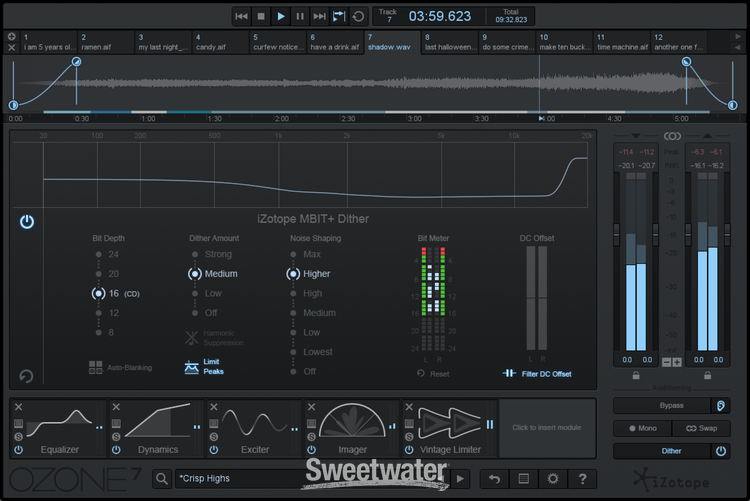Image resolution: width=750 pixels, height=501 pixels.
Task: Toggle loop playback icon
Action: pos(358,16)
